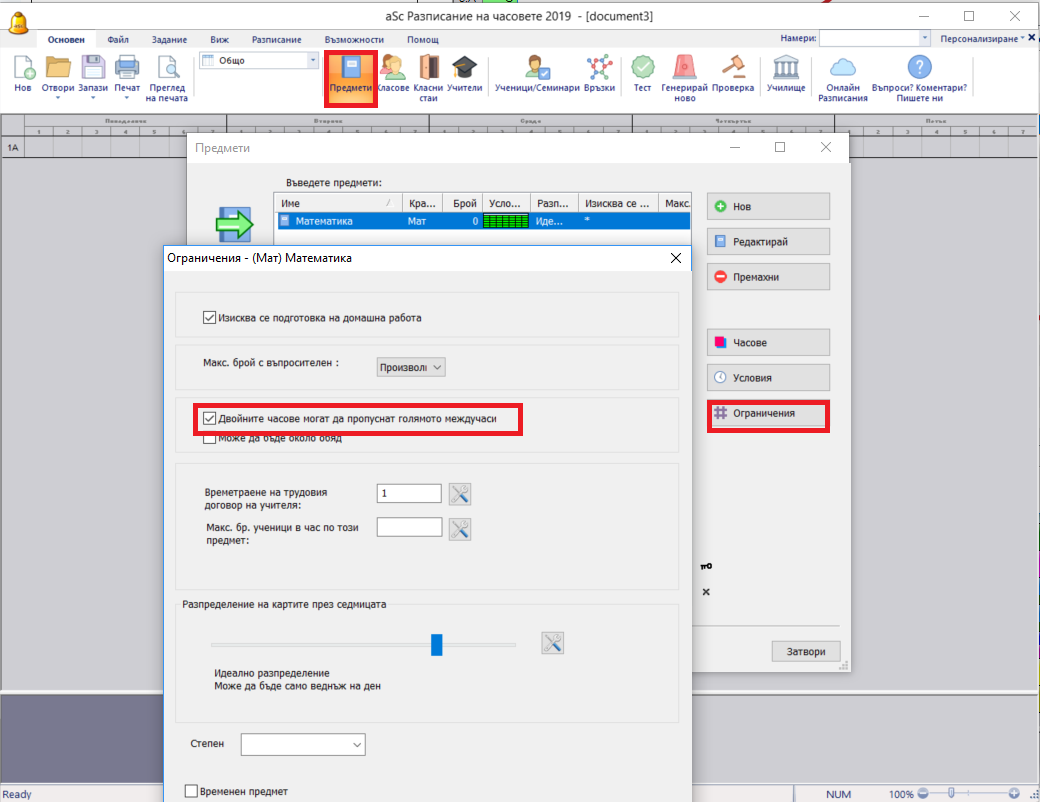Image resolution: width=1040 pixels, height=802 pixels.
Task: Click the Затвори button
Action: point(805,651)
